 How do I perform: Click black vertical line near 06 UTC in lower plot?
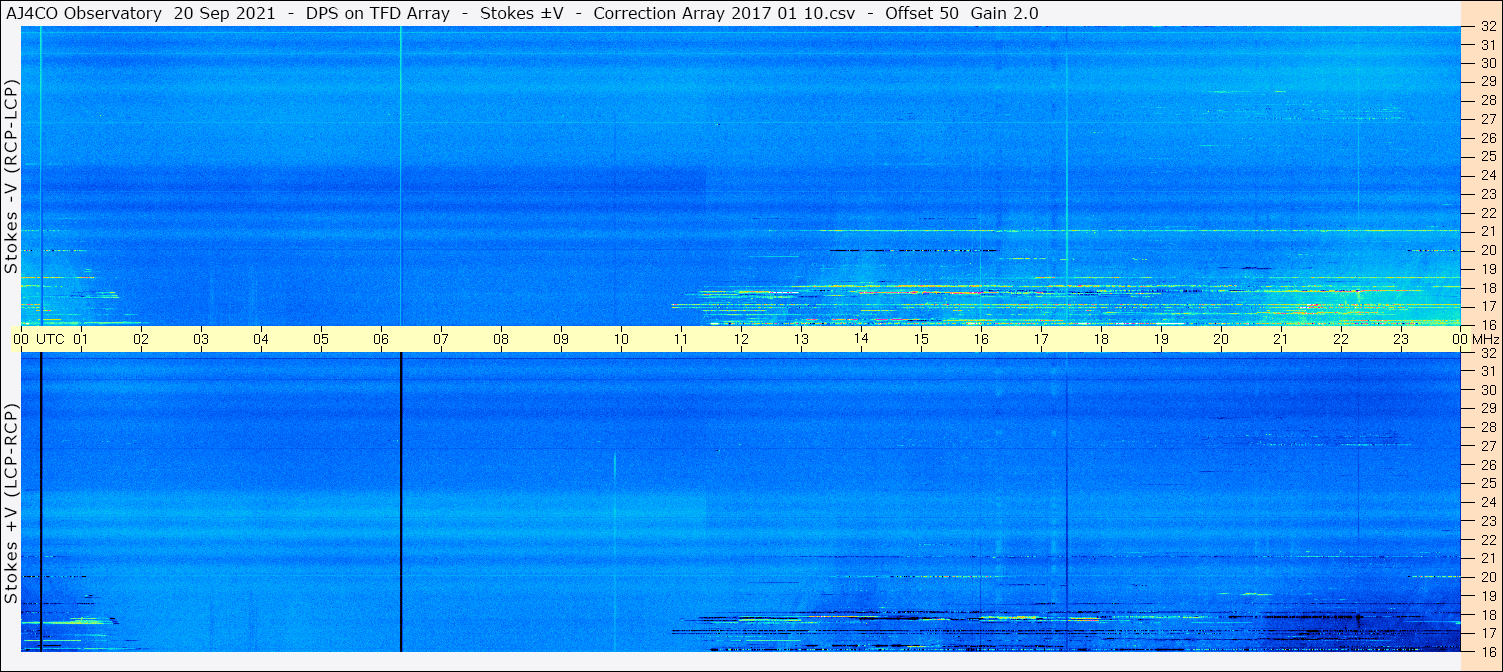400,502
